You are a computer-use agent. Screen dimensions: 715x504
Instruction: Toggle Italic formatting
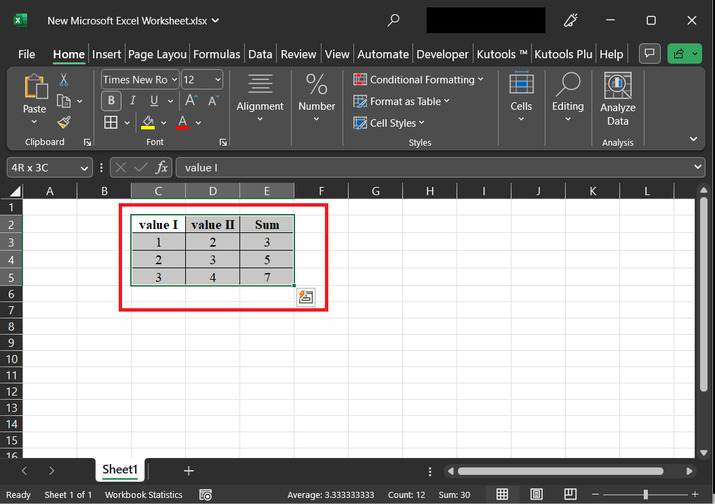[x=133, y=100]
